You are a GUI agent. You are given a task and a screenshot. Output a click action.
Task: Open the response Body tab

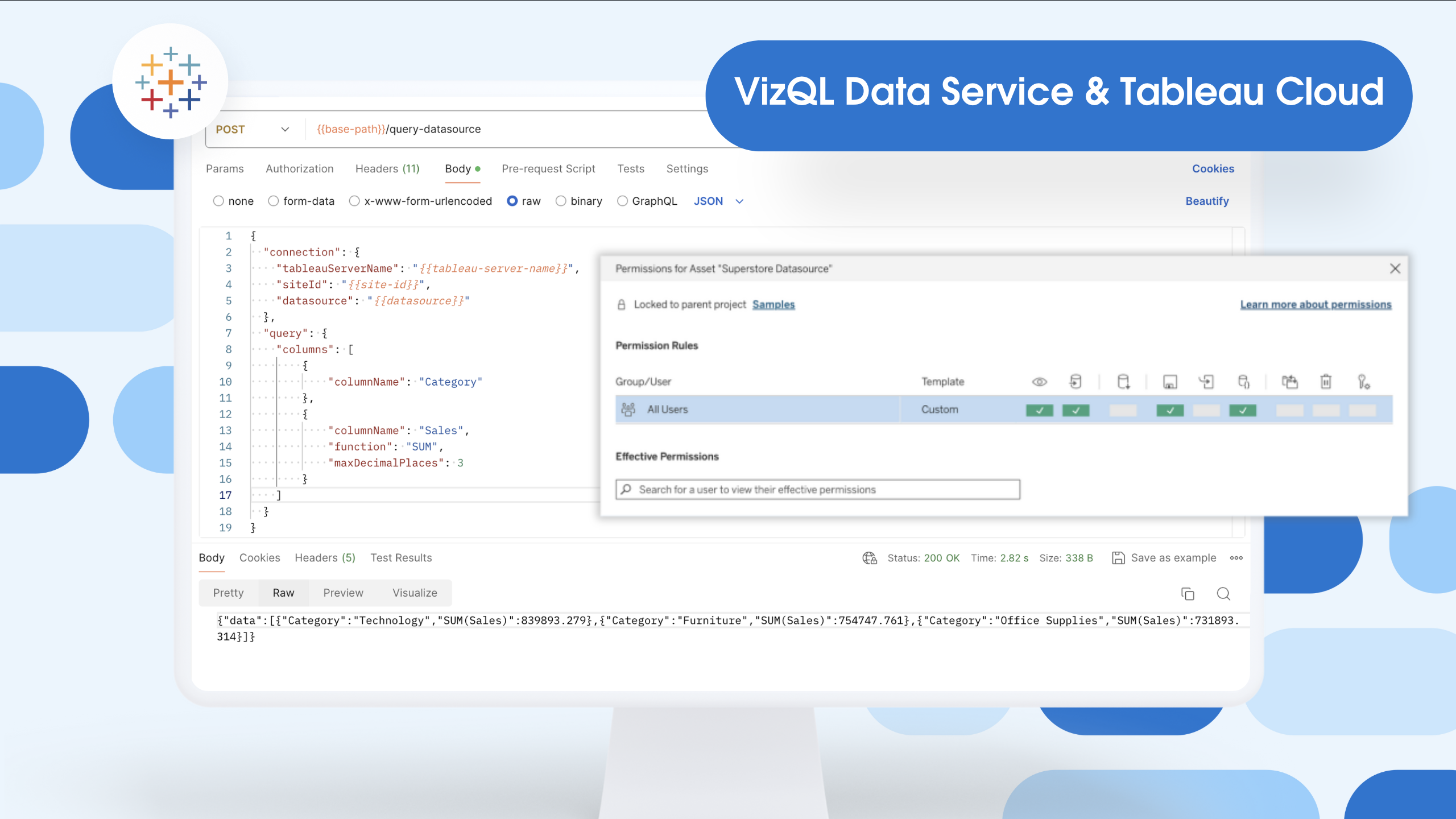pyautogui.click(x=212, y=558)
